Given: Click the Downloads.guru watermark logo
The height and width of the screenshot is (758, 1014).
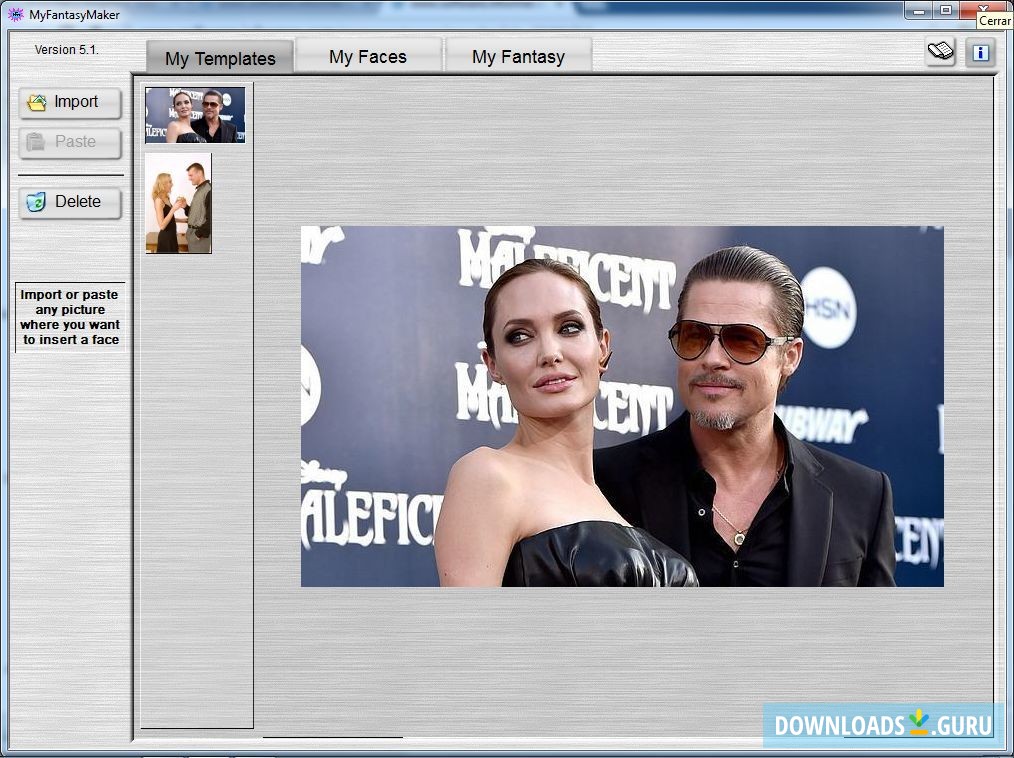Looking at the screenshot, I should 882,725.
